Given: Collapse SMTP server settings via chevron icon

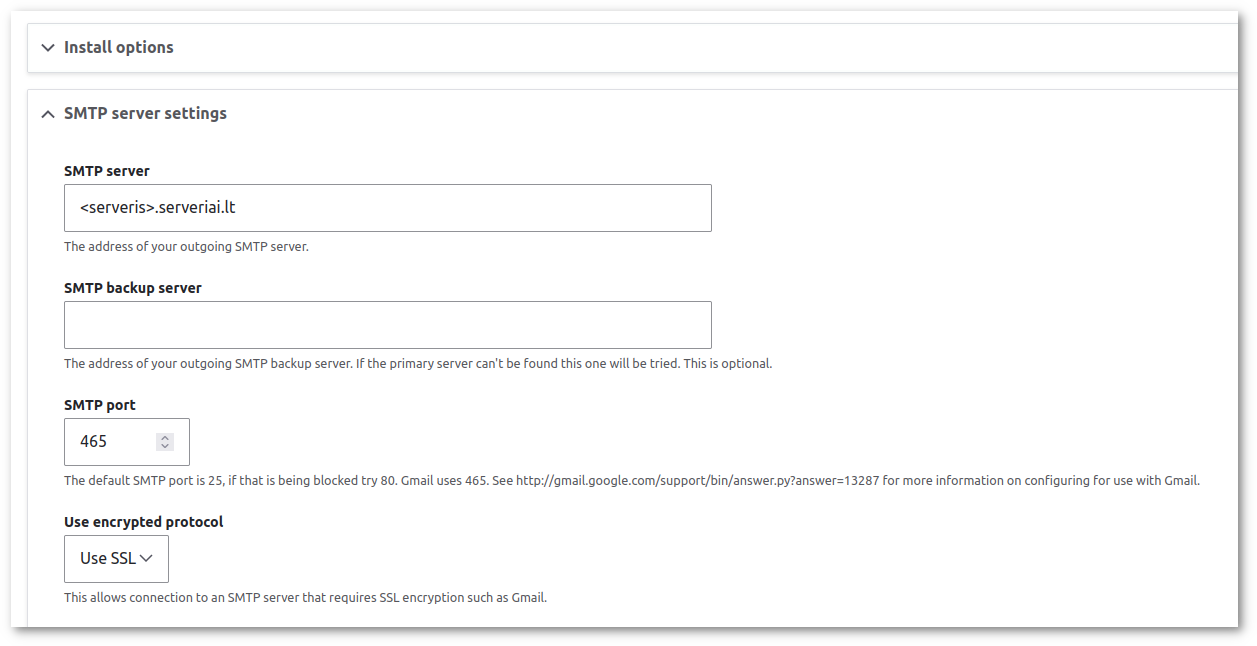Looking at the screenshot, I should click(47, 114).
